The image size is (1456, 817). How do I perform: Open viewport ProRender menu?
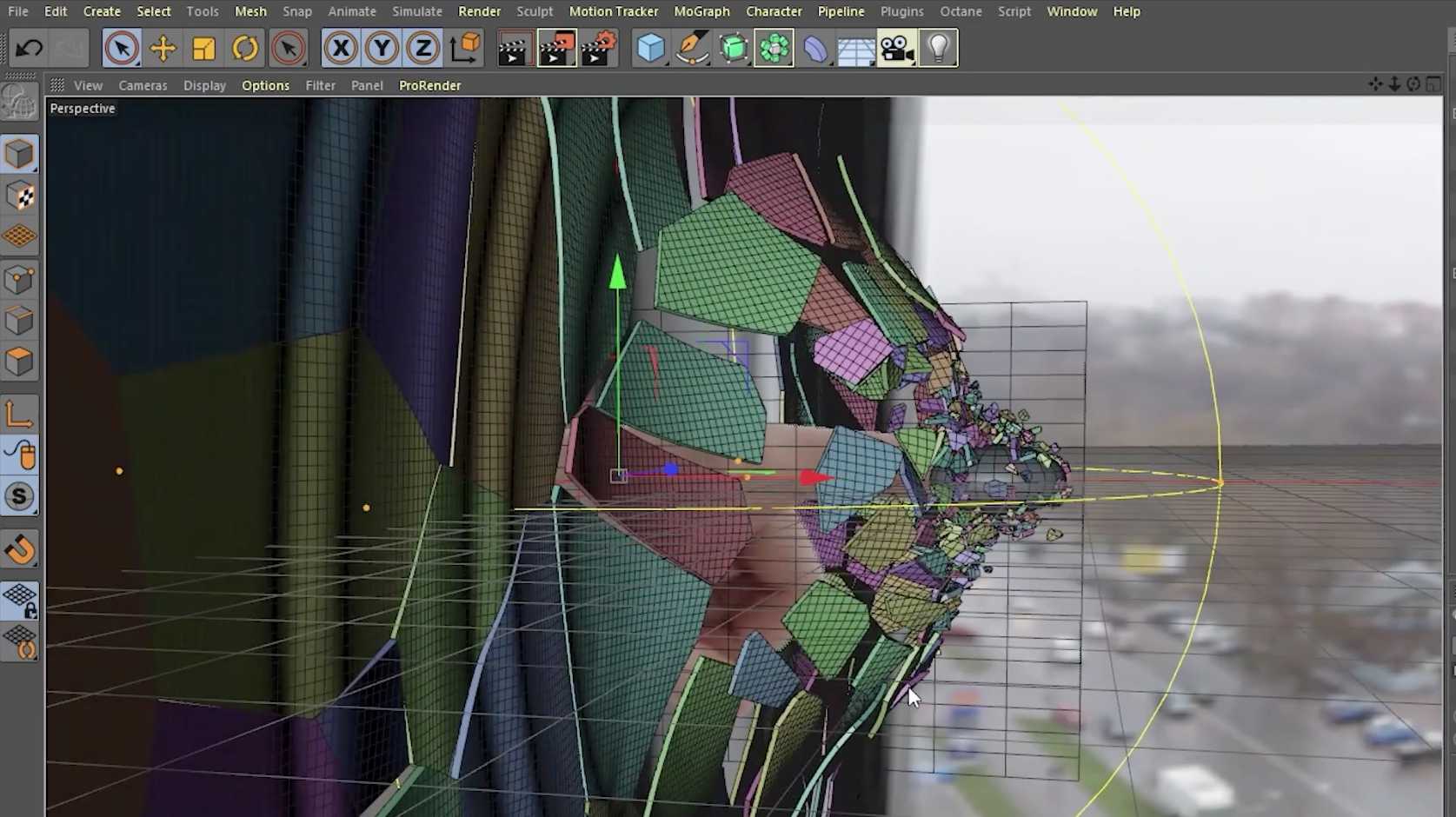(429, 85)
